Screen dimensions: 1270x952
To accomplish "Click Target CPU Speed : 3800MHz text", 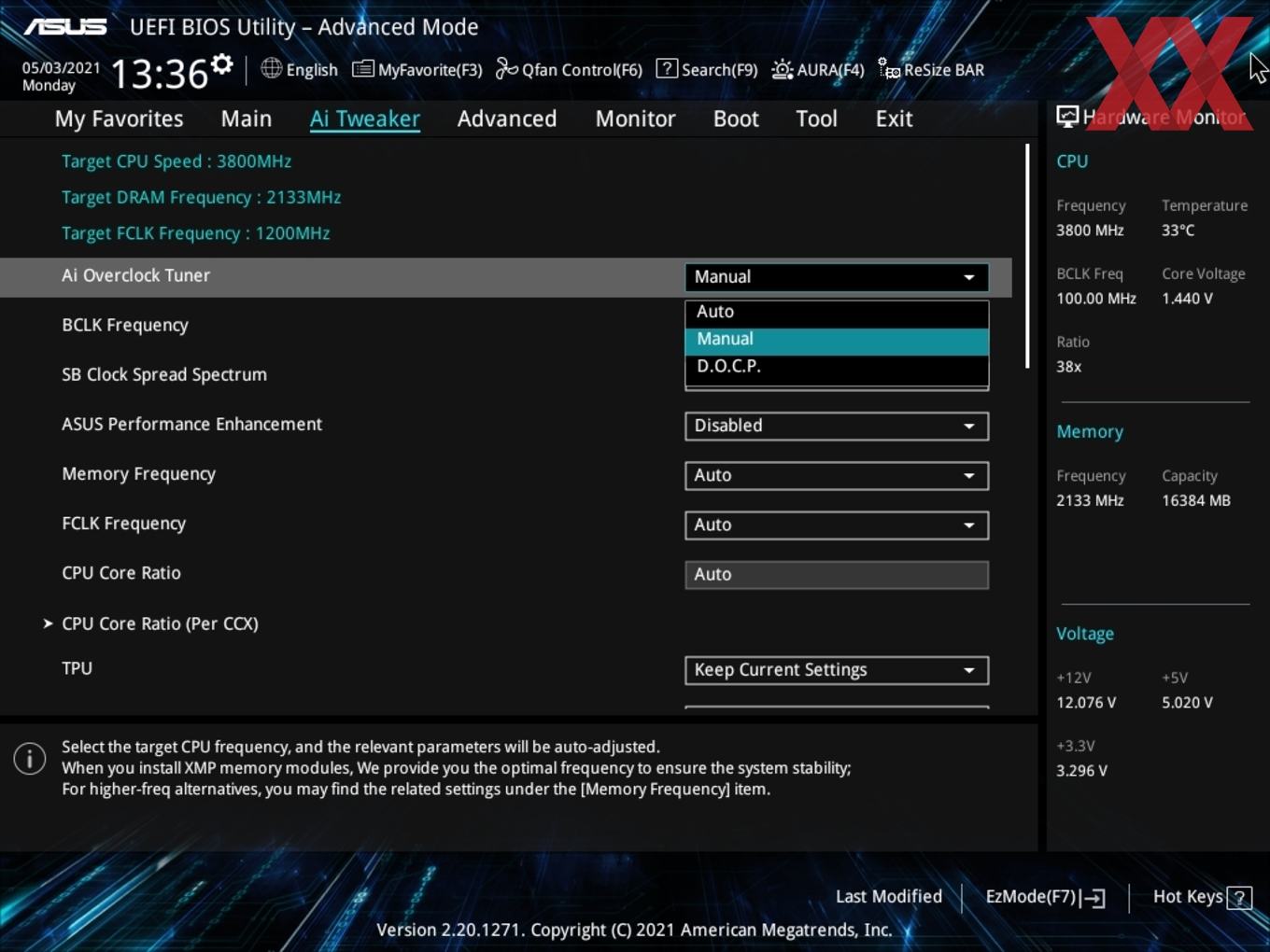I will pyautogui.click(x=176, y=161).
